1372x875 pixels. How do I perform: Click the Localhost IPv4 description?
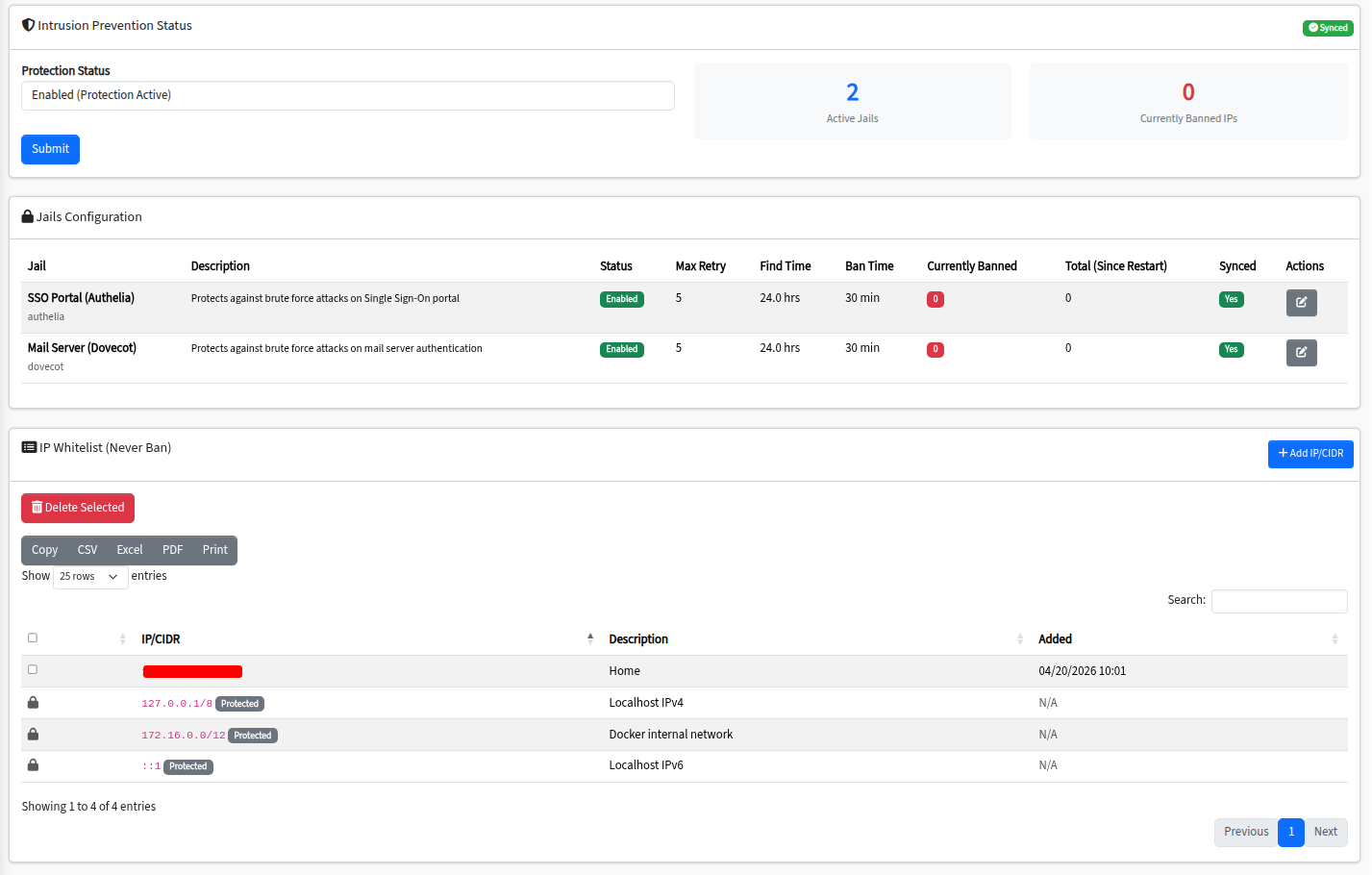tap(646, 703)
